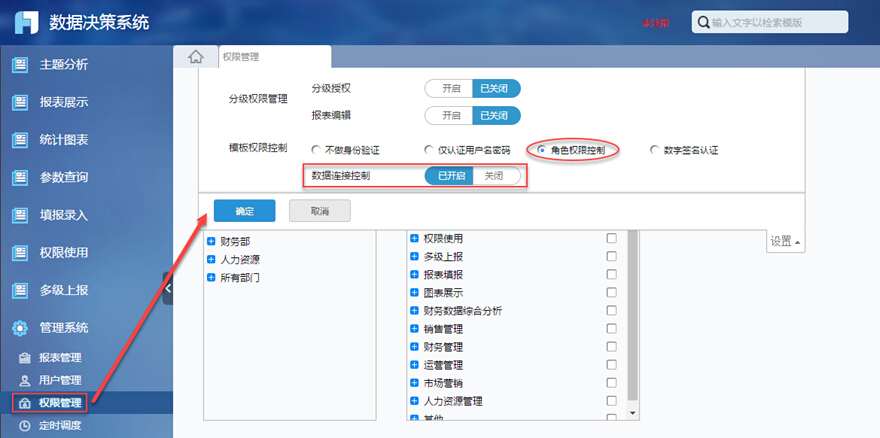Collapse the sidebar with arrow handle
Viewport: 880px width, 438px height.
coord(168,288)
